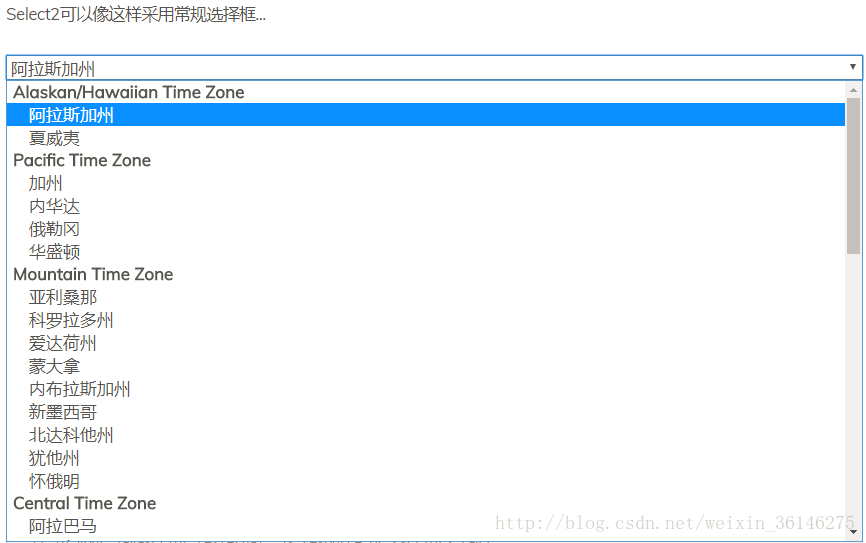
Task: Select 蒙大拿 option
Action: 54,366
